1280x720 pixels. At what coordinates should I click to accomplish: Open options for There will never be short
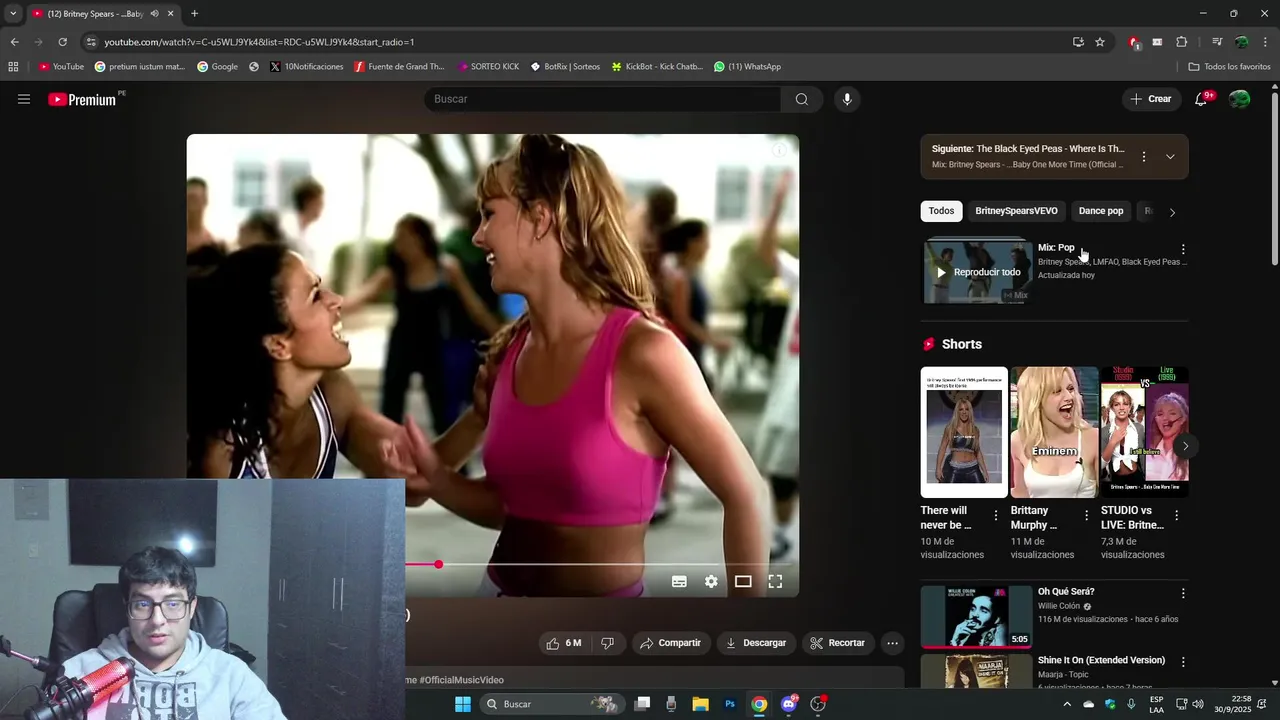coord(995,516)
